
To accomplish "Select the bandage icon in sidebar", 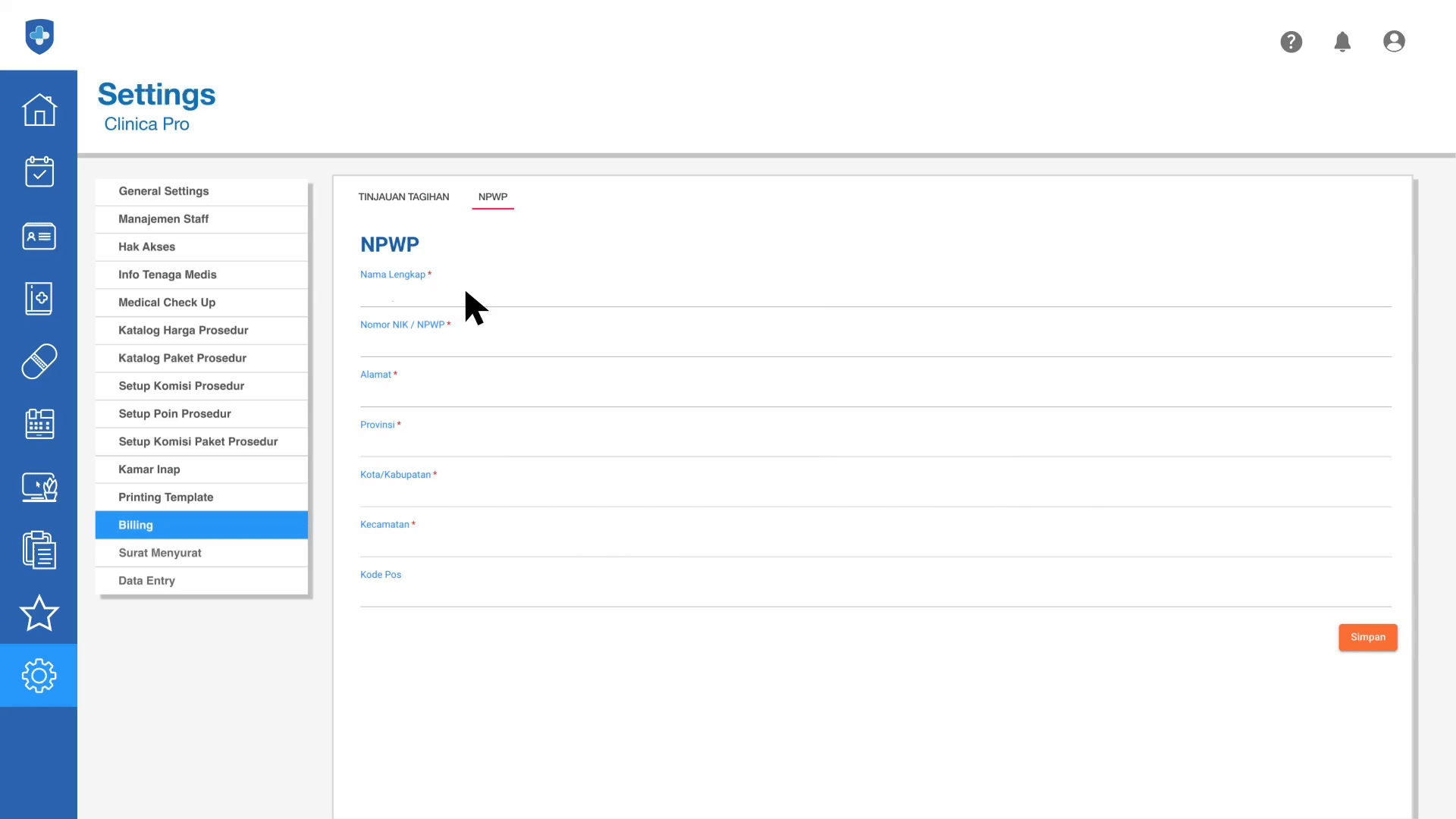I will point(39,362).
